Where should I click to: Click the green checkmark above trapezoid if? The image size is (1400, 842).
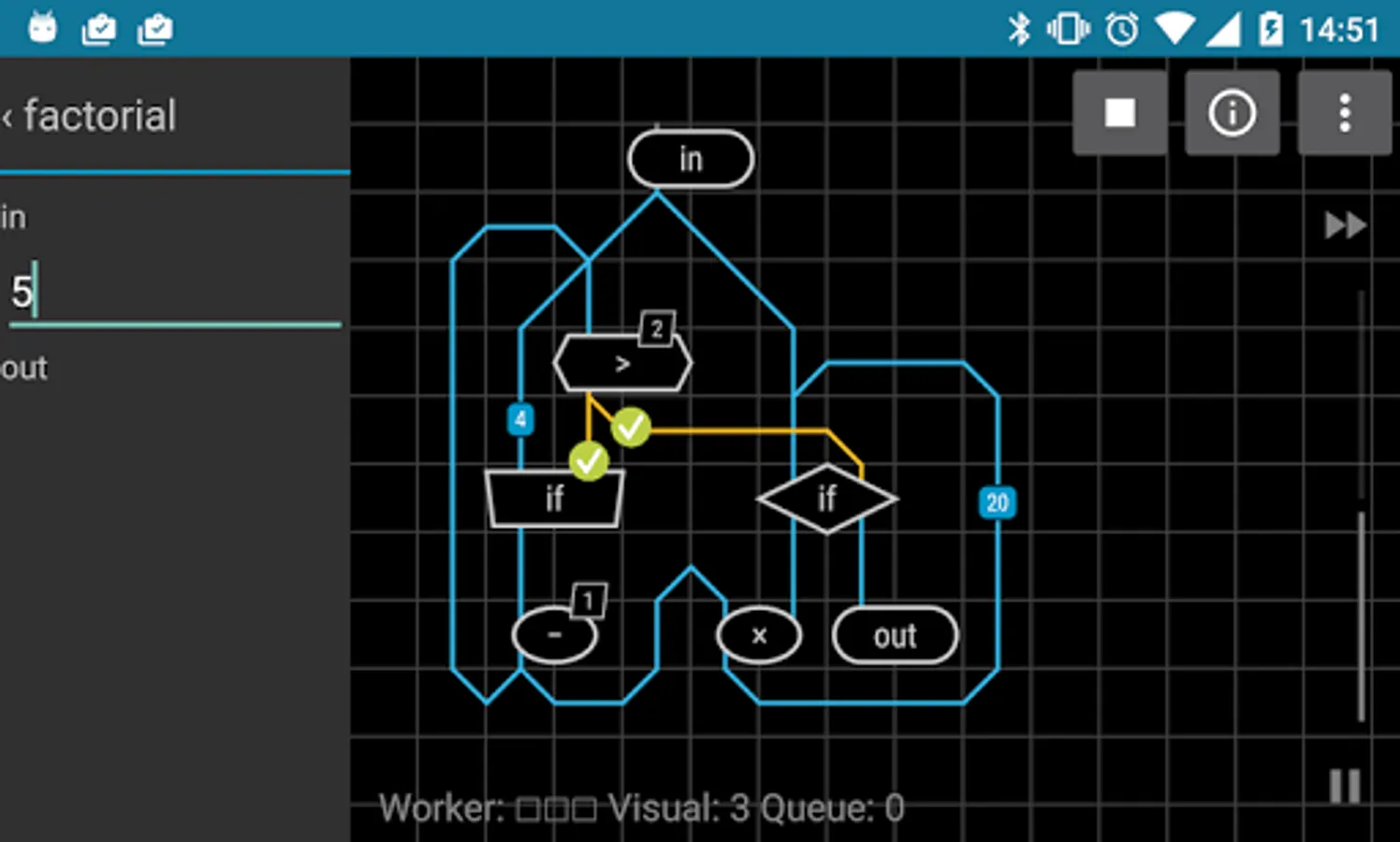click(589, 460)
